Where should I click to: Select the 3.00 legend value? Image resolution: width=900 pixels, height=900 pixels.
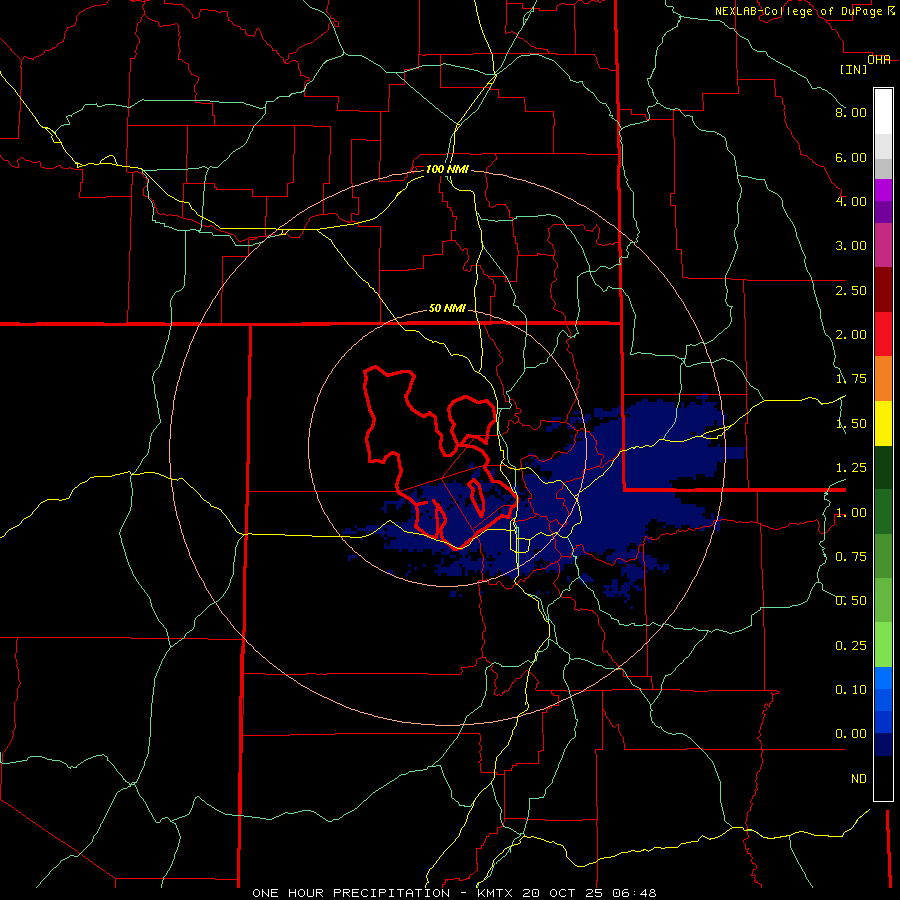point(851,246)
